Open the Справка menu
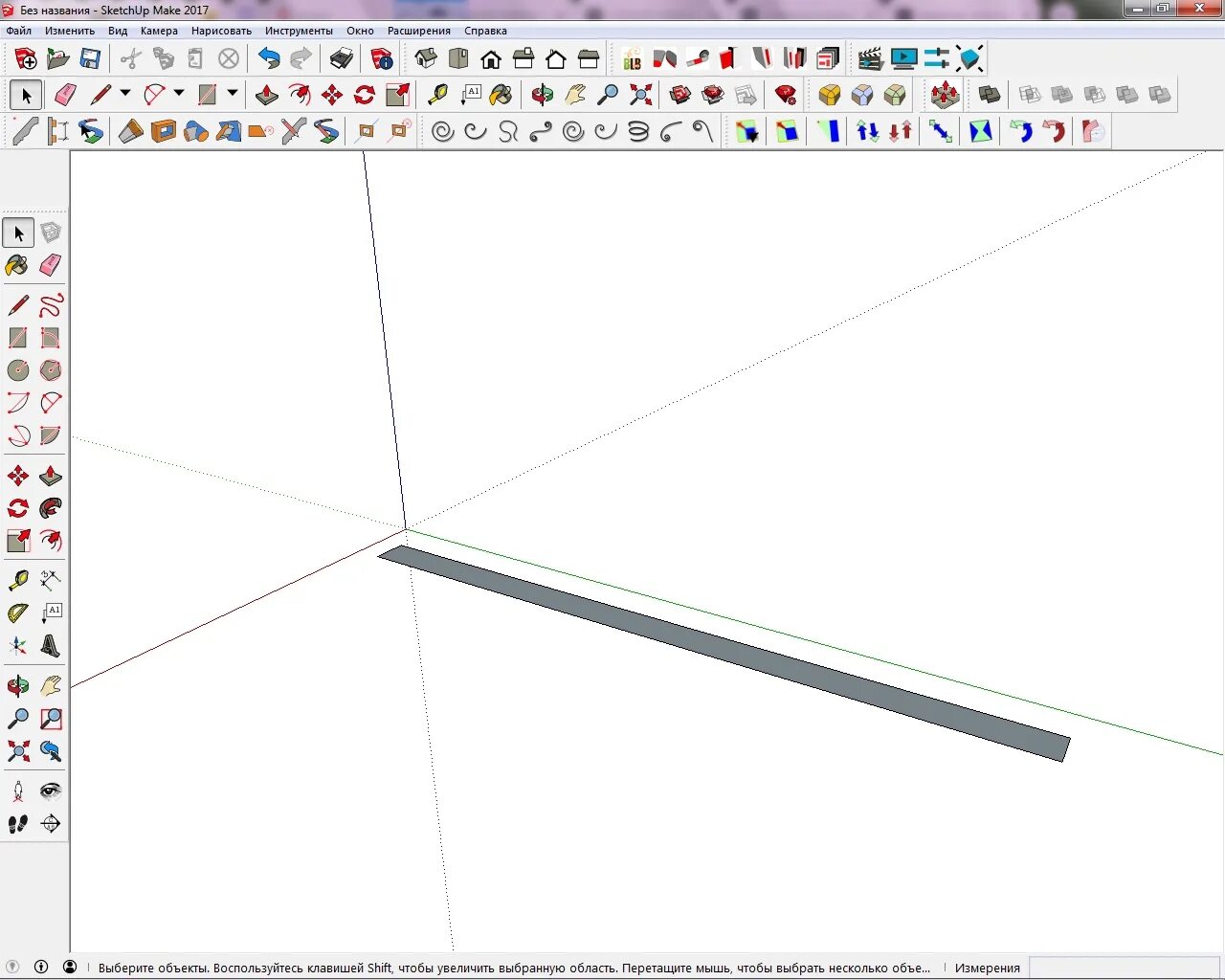 [x=486, y=31]
